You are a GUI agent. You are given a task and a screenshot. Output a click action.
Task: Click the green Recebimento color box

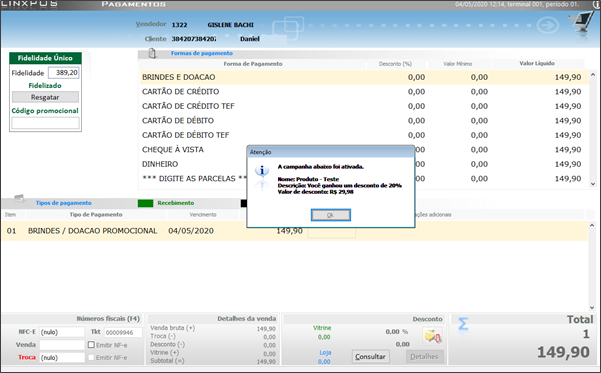point(145,203)
